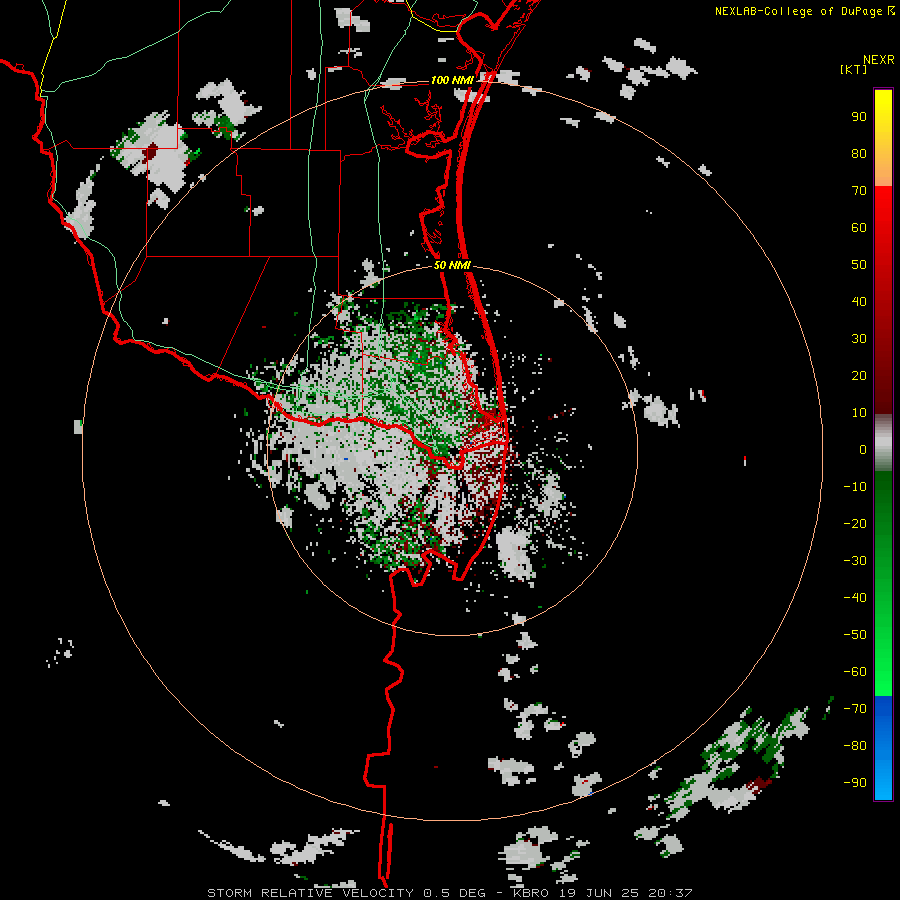Click the -90 scale label

click(855, 783)
